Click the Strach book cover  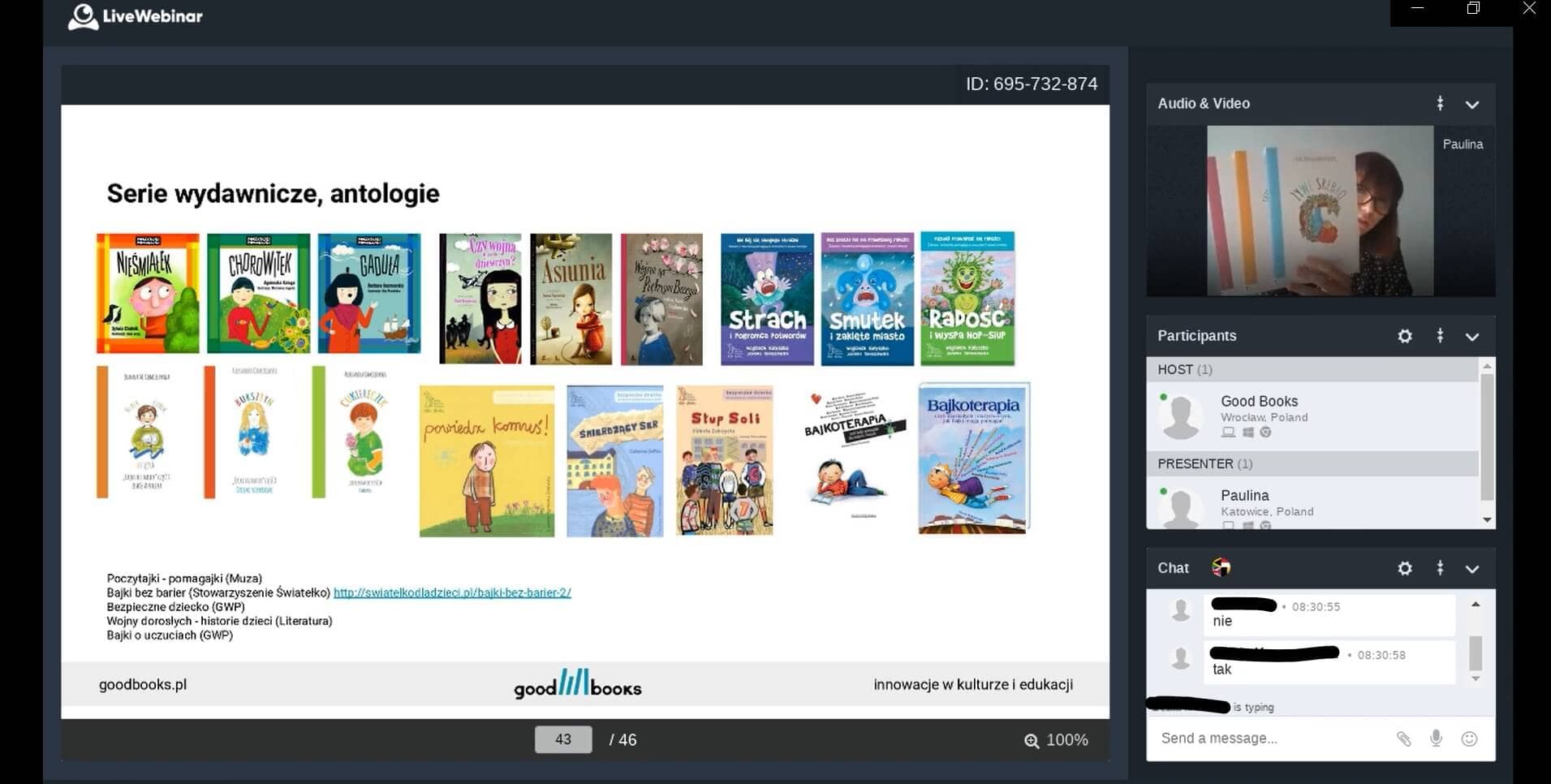(x=767, y=299)
